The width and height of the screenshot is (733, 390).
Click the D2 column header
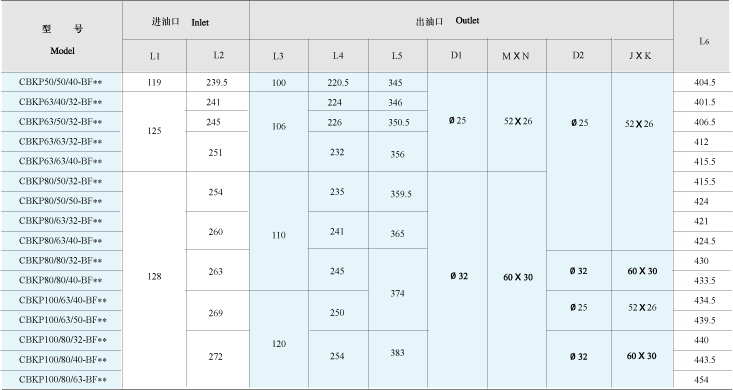tap(579, 56)
